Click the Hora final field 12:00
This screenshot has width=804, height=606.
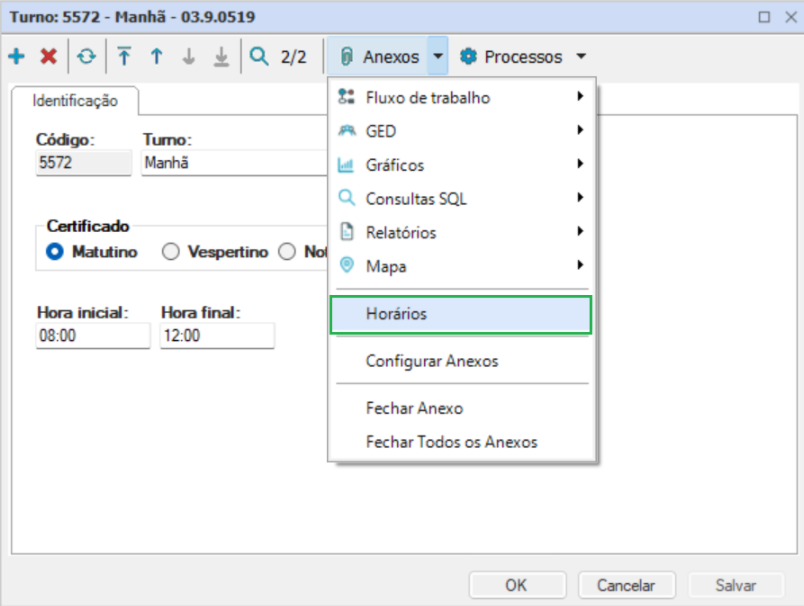tap(217, 336)
